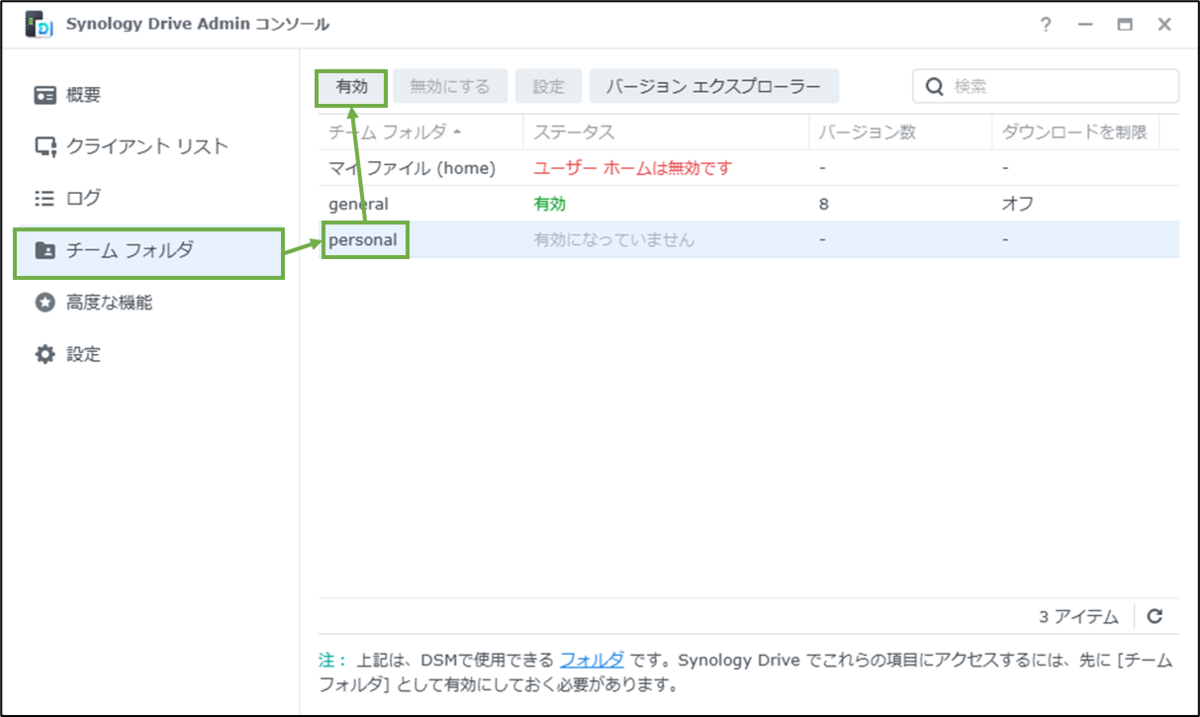1200x717 pixels.
Task: Click the 高度な機能 star icon
Action: coord(45,302)
